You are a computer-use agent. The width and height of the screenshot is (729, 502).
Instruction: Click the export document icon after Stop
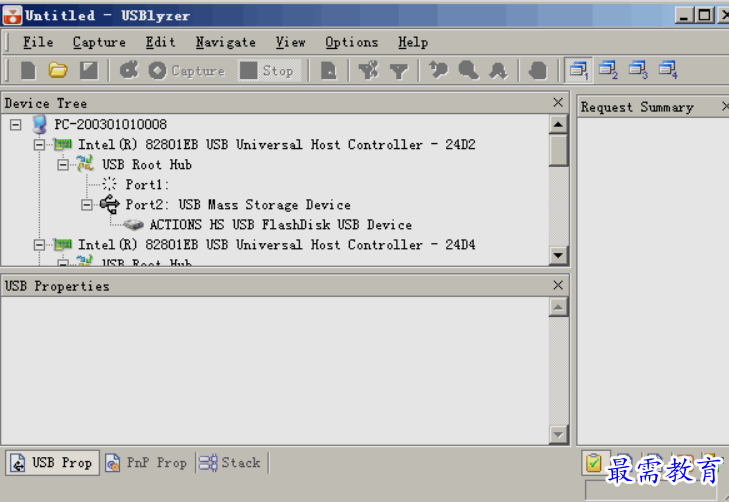(x=328, y=71)
